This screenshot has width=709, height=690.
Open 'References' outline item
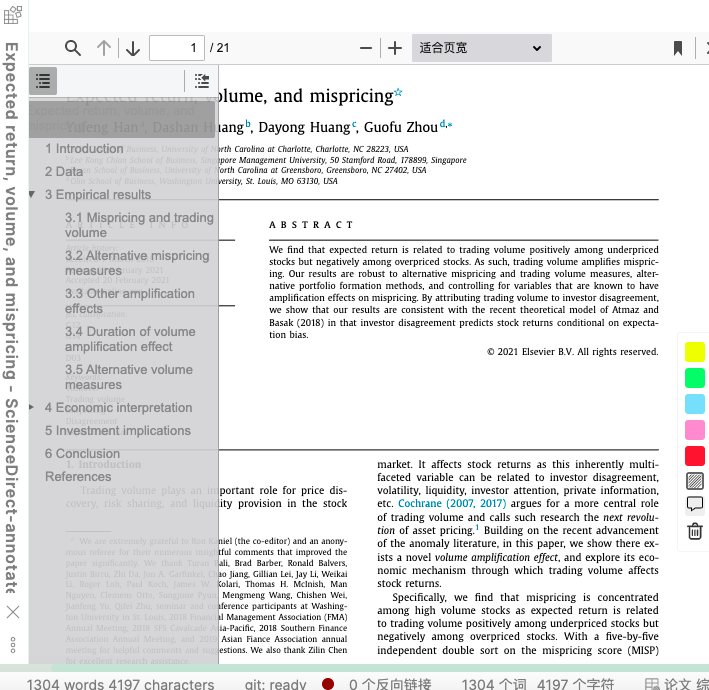pyautogui.click(x=78, y=477)
